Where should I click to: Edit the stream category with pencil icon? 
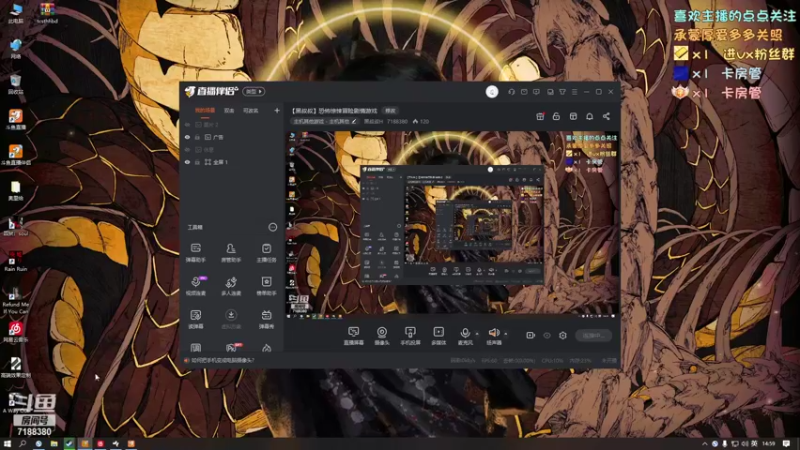point(354,121)
